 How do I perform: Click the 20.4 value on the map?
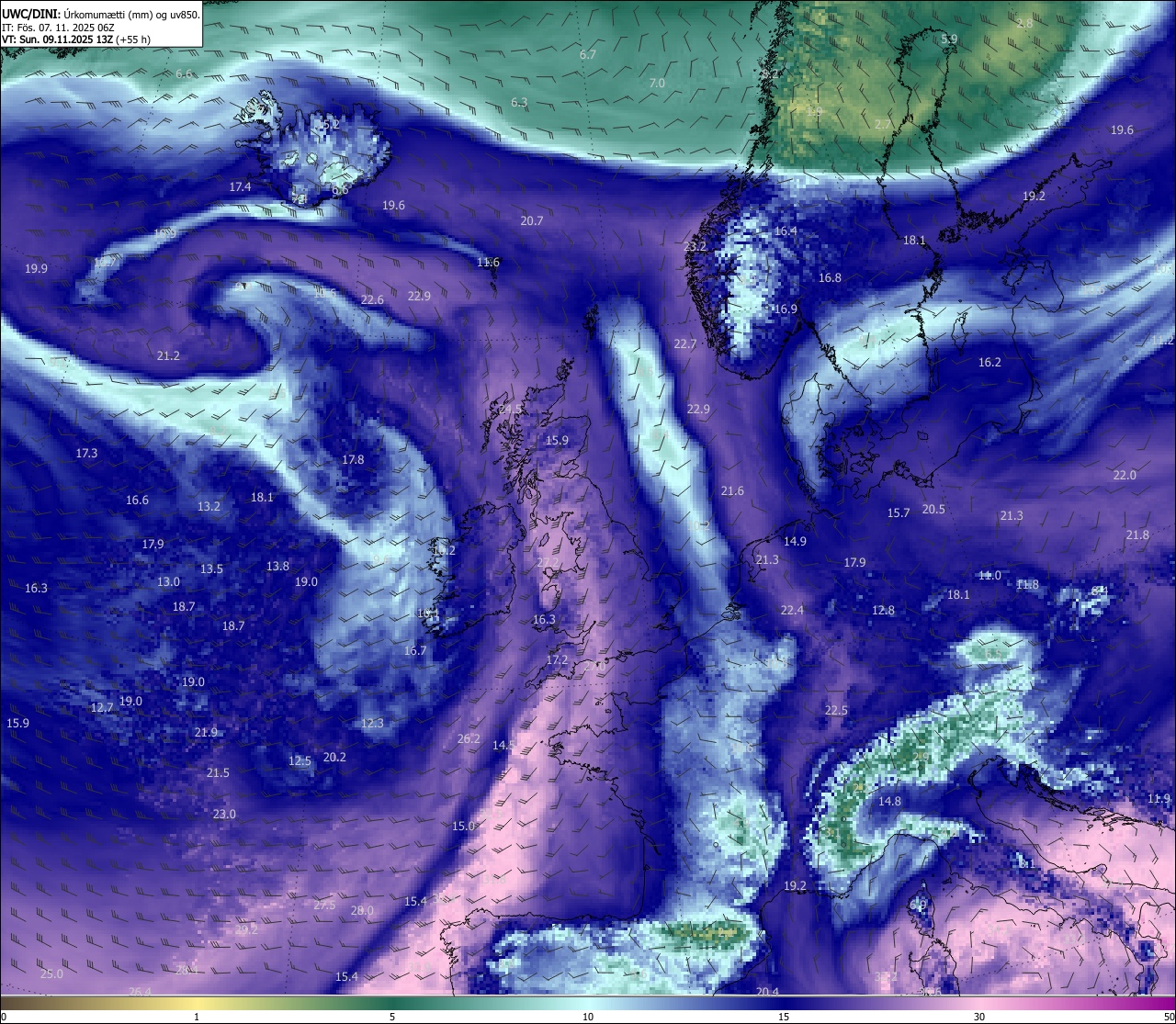point(767,992)
